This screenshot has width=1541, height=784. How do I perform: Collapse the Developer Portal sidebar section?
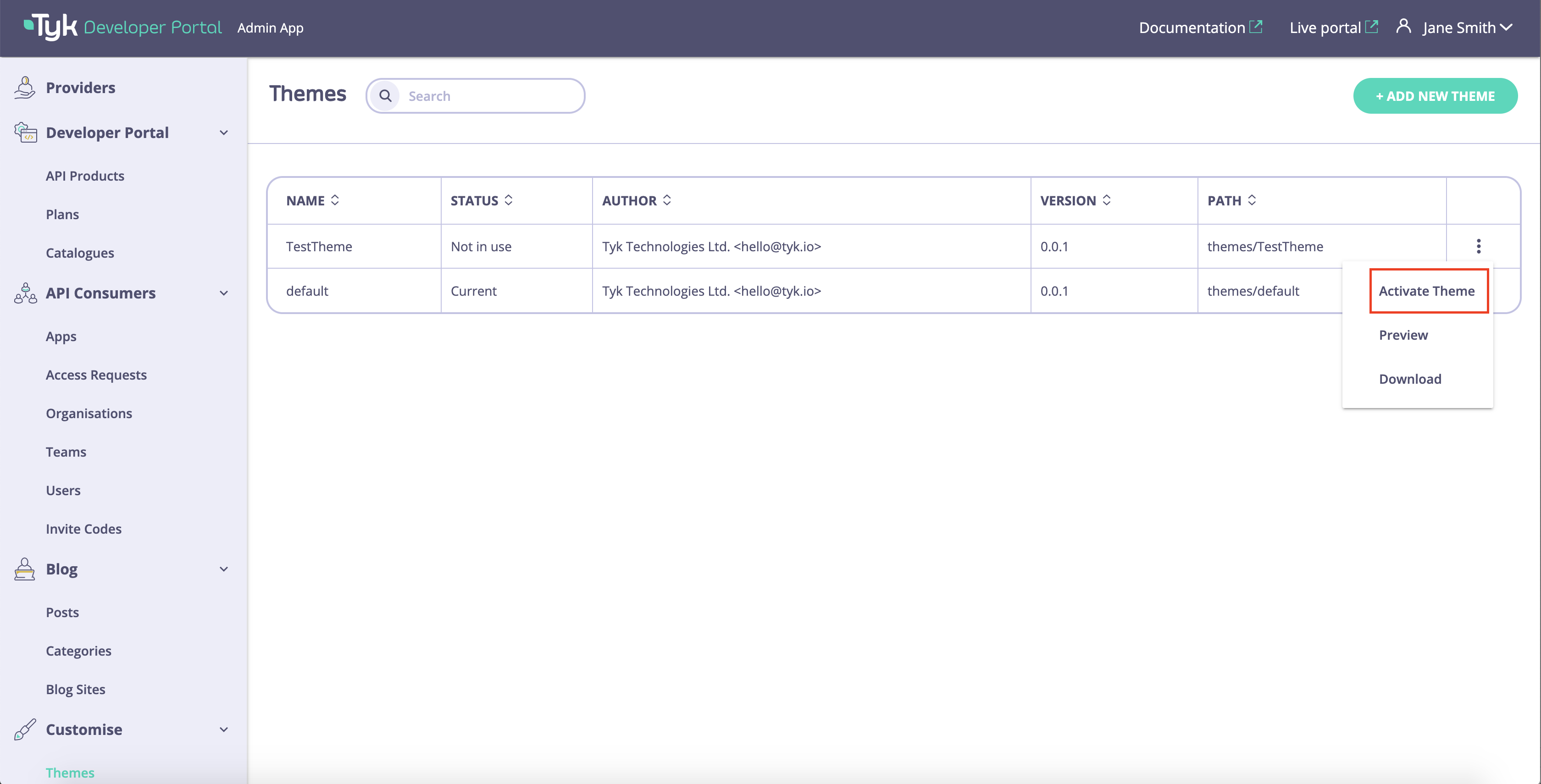(x=224, y=133)
